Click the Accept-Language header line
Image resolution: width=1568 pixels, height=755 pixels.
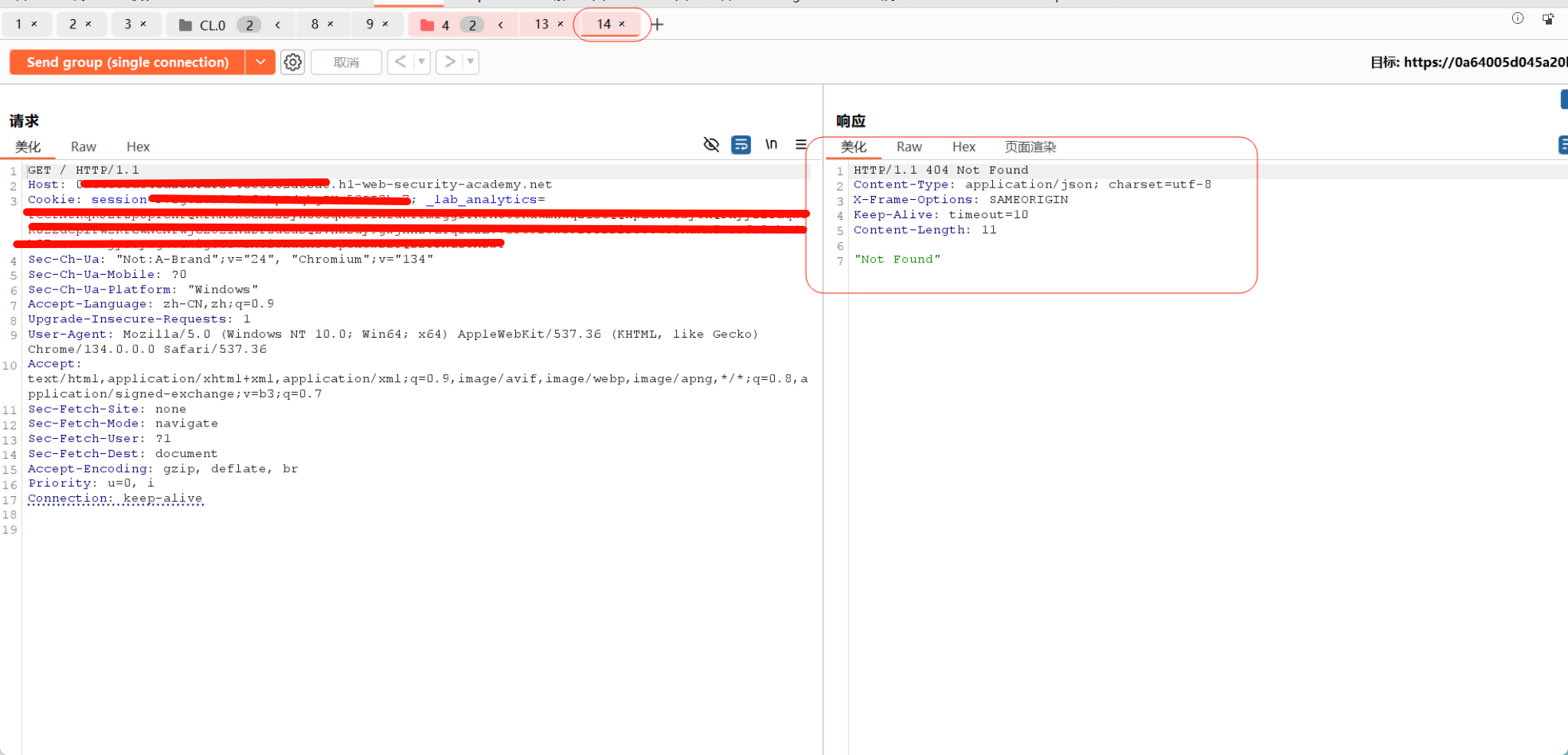point(151,304)
